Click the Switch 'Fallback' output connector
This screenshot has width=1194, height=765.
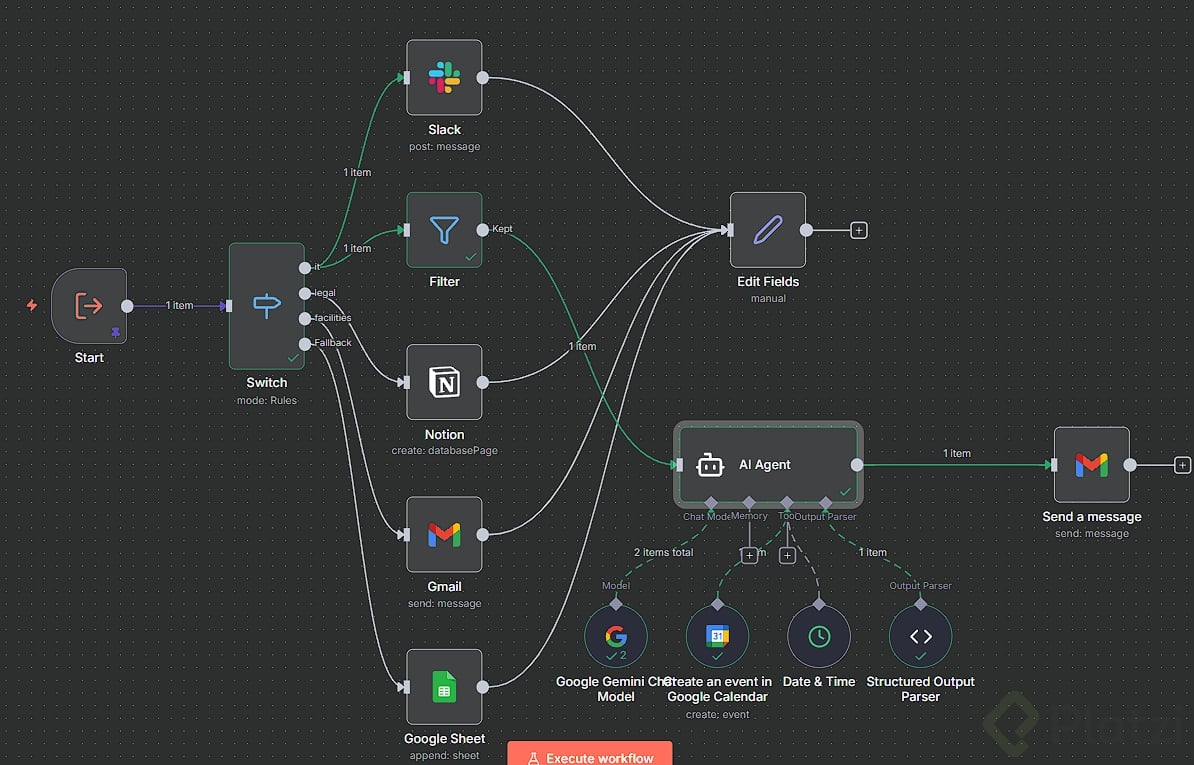coord(305,344)
